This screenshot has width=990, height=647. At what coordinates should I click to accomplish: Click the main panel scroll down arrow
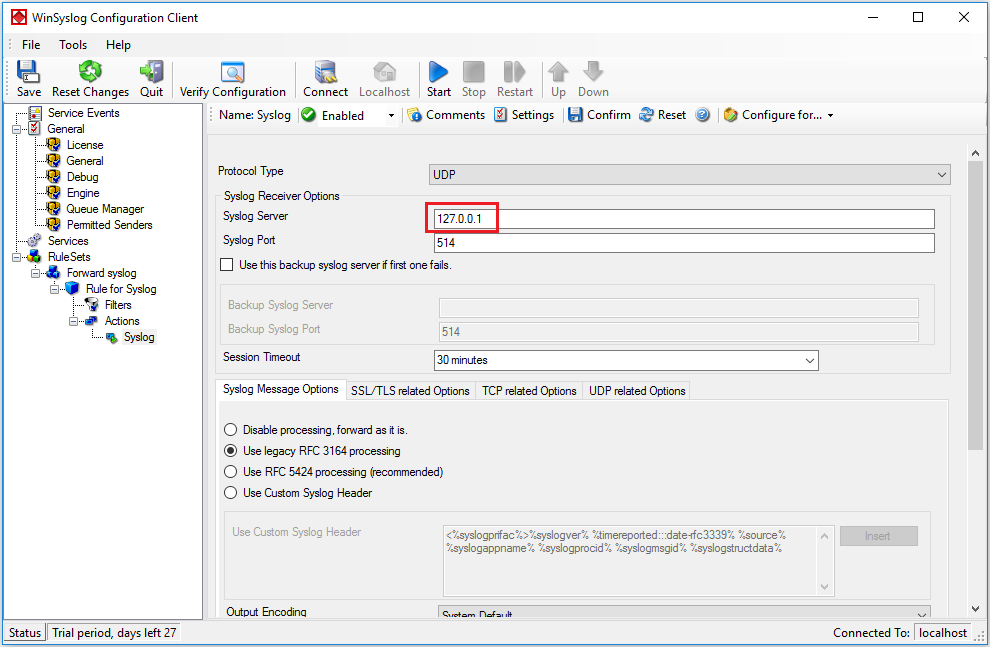point(975,609)
